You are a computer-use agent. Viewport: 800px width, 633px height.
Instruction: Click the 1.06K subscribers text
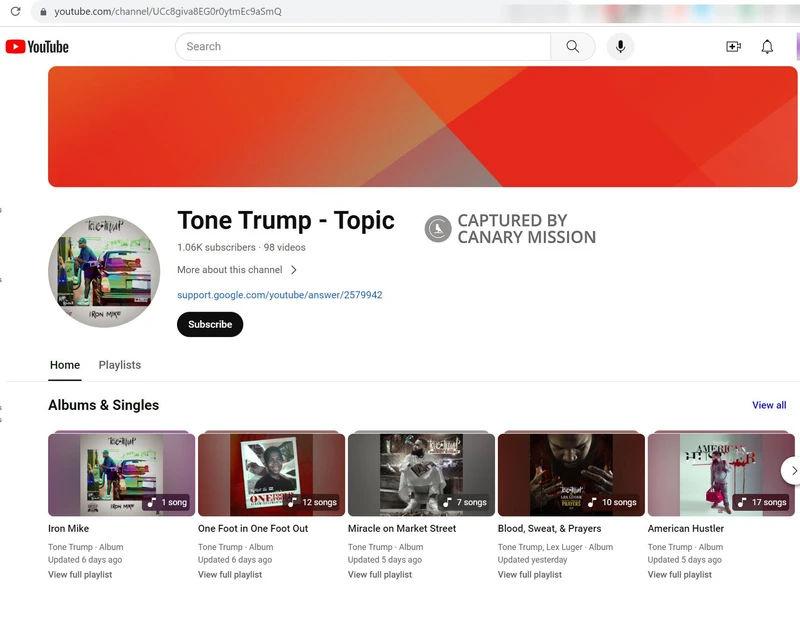point(216,247)
